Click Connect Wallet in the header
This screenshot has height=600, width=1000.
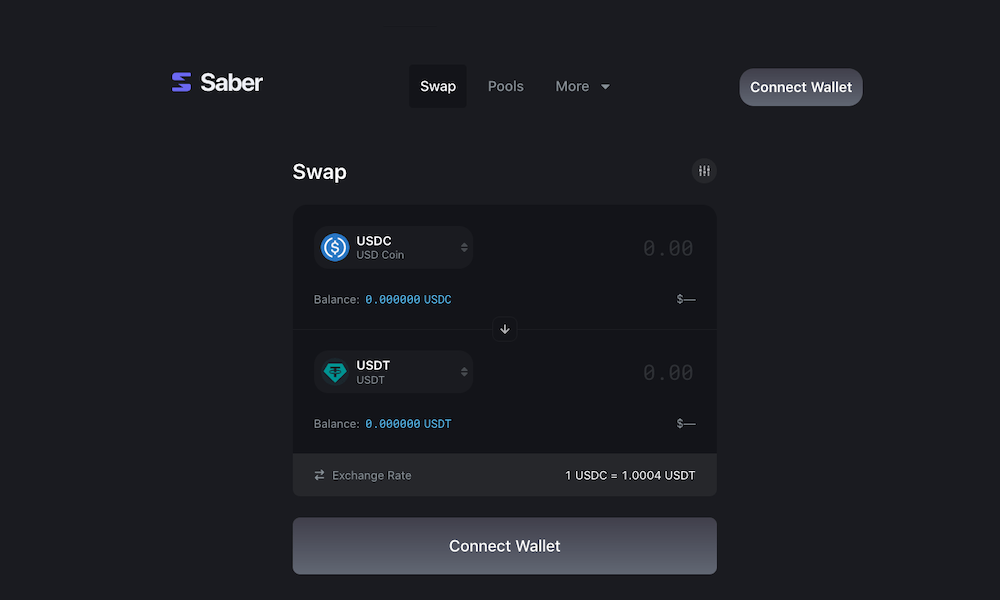[x=801, y=87]
